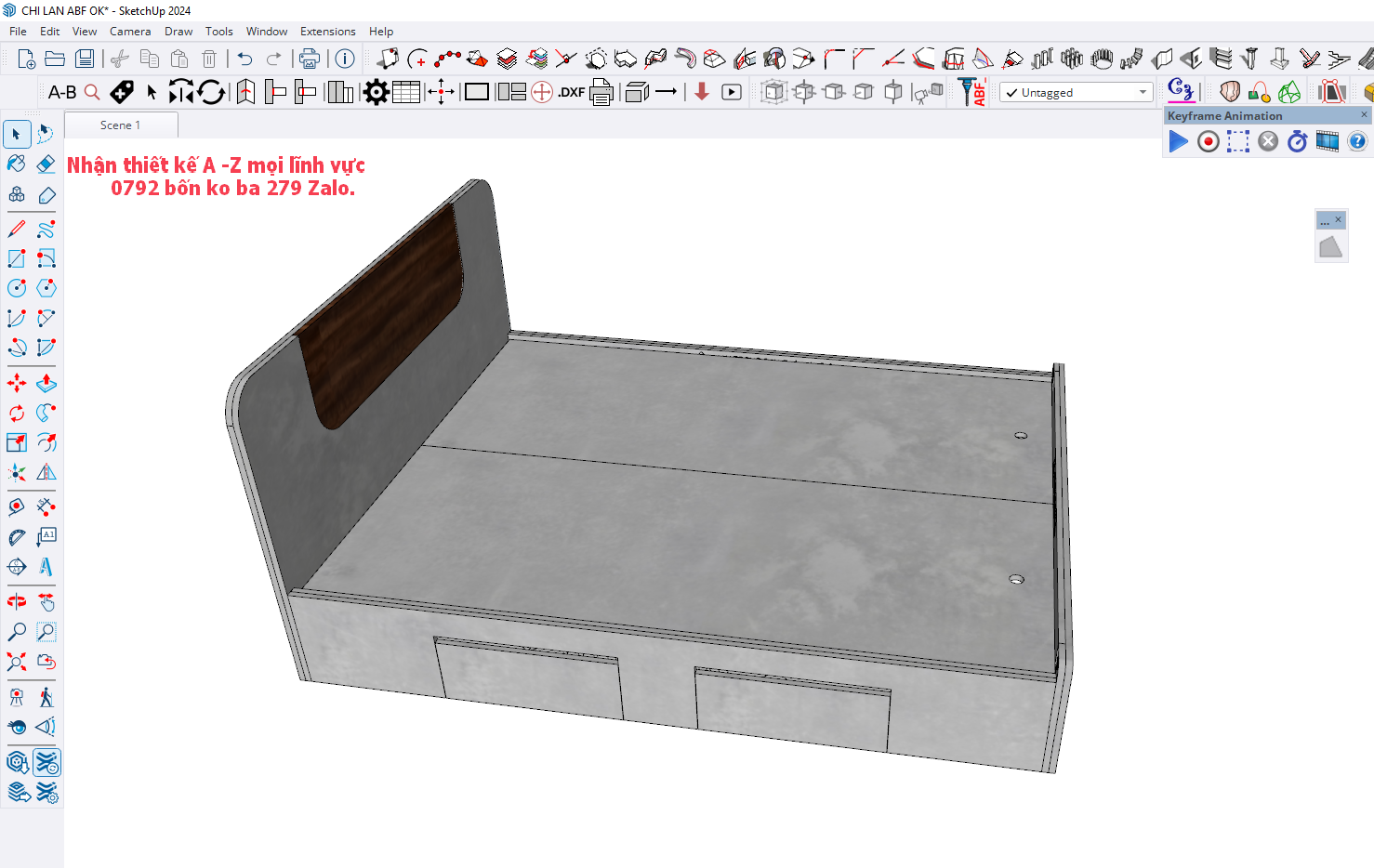Open Keyframe Animation help button
Screen dimensions: 1374x868
pos(1356,141)
